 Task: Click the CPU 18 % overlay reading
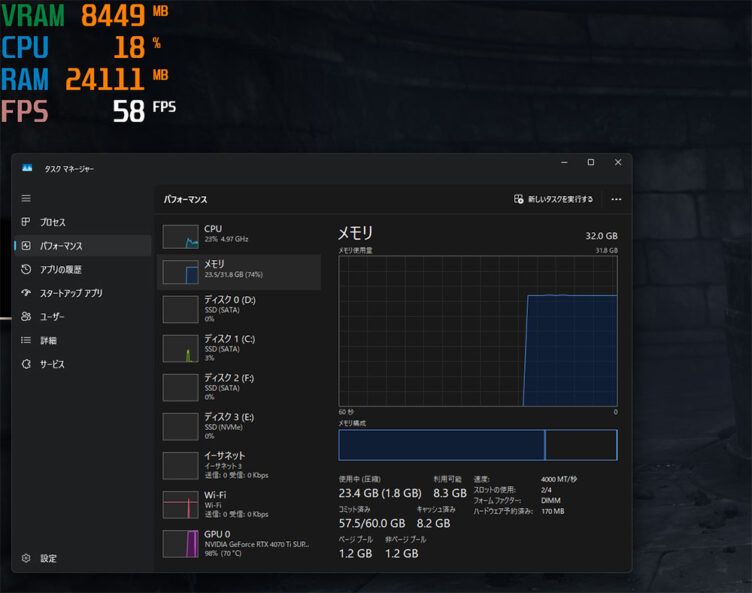click(82, 47)
